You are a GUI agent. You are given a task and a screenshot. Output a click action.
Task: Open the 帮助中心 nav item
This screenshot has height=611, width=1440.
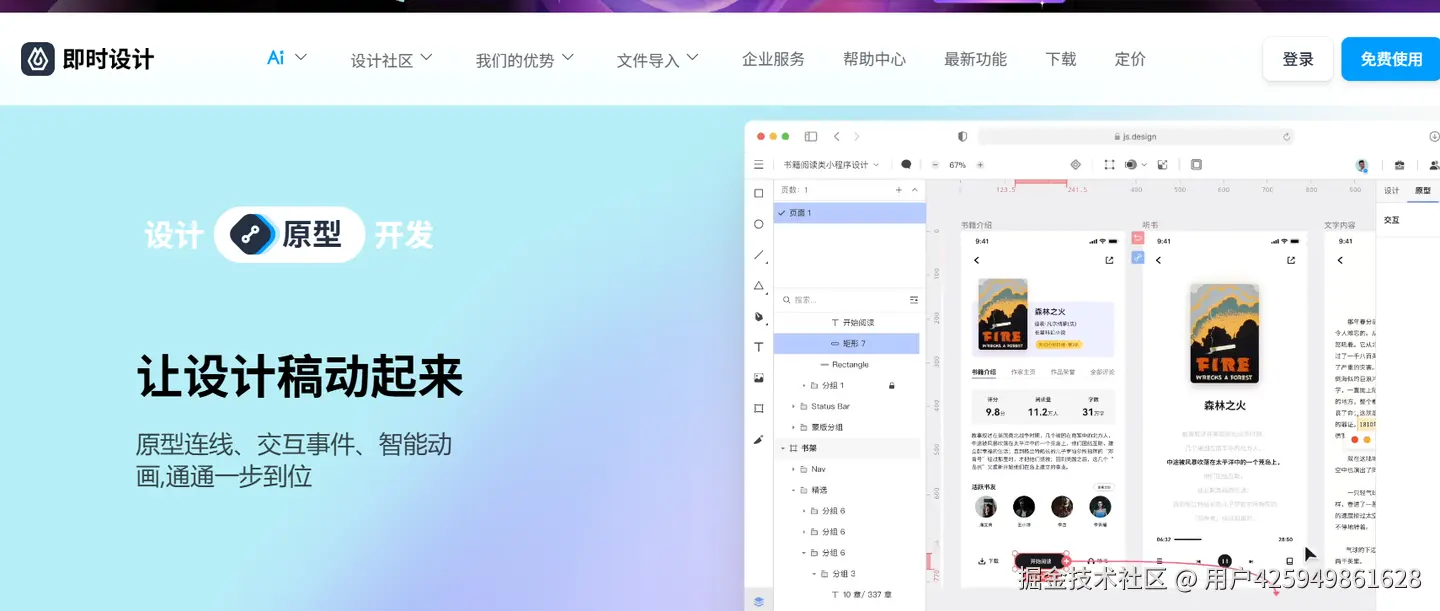874,59
